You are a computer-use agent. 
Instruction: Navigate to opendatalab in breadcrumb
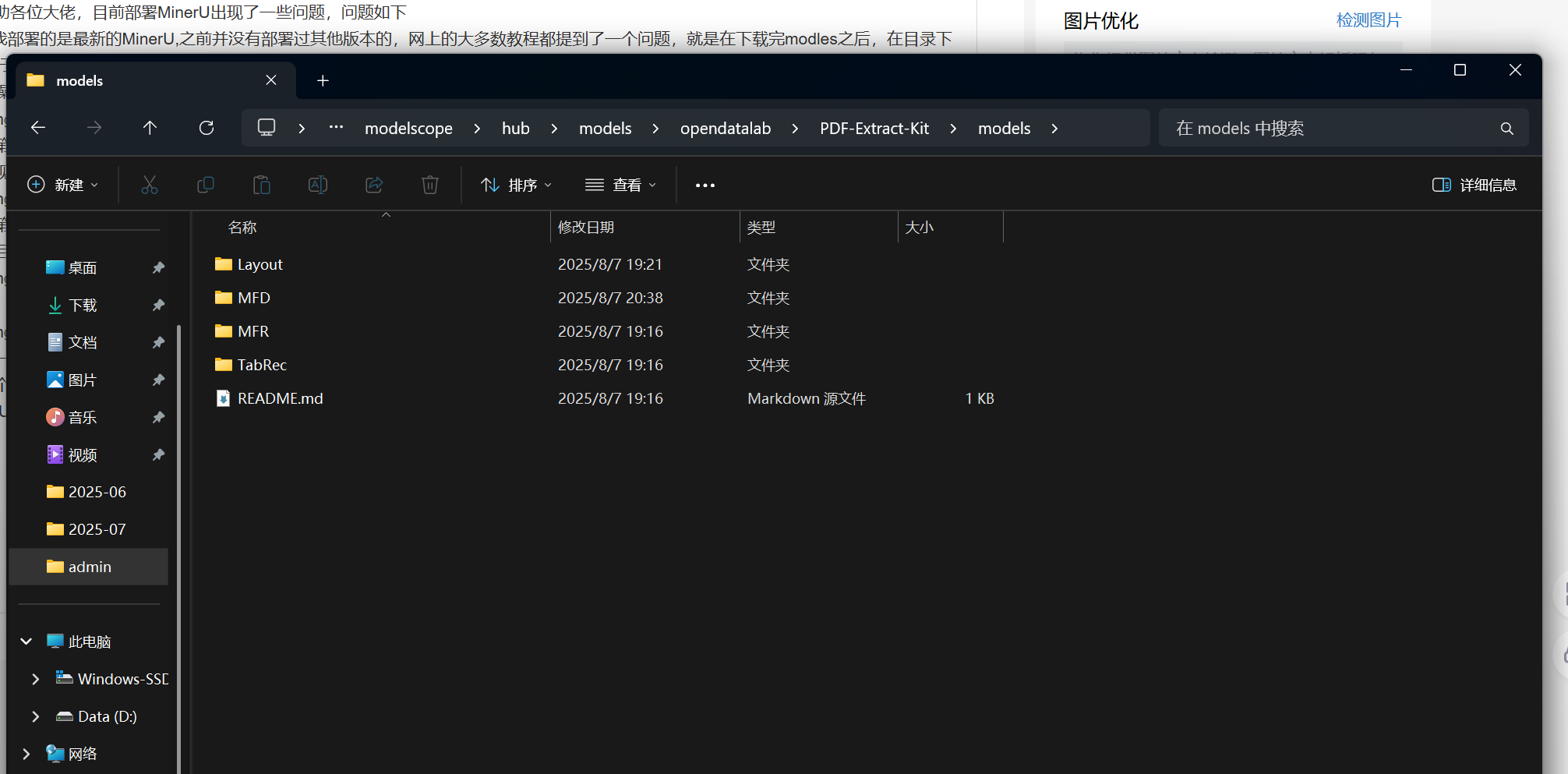(726, 129)
